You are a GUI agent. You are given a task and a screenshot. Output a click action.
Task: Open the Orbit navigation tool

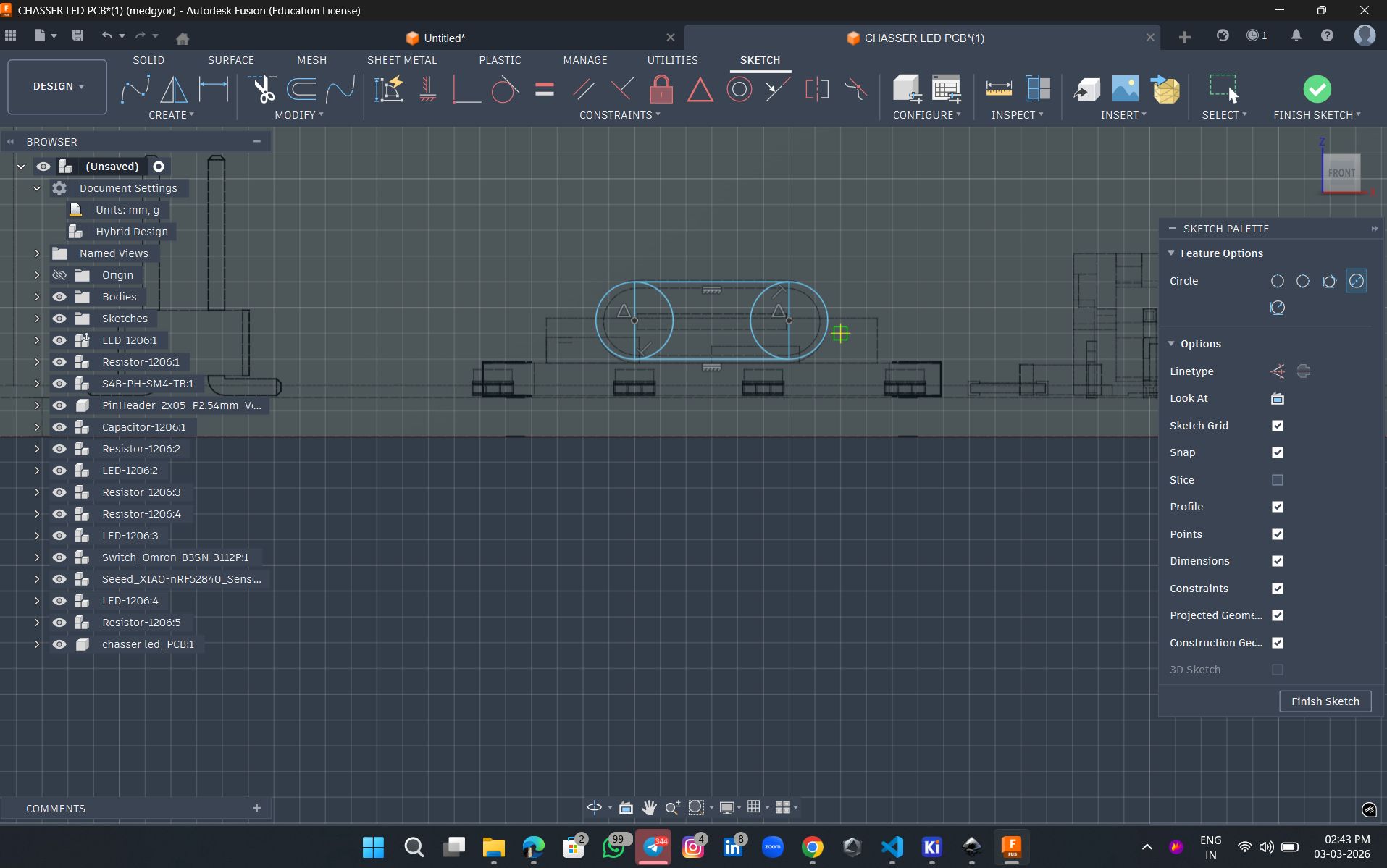click(595, 807)
